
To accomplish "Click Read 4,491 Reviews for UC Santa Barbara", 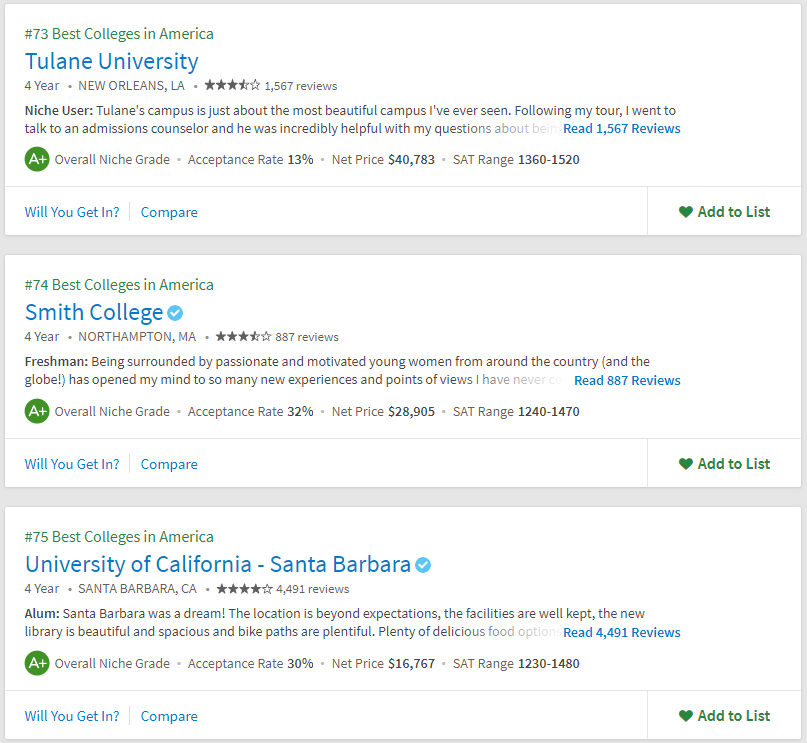I will [622, 633].
